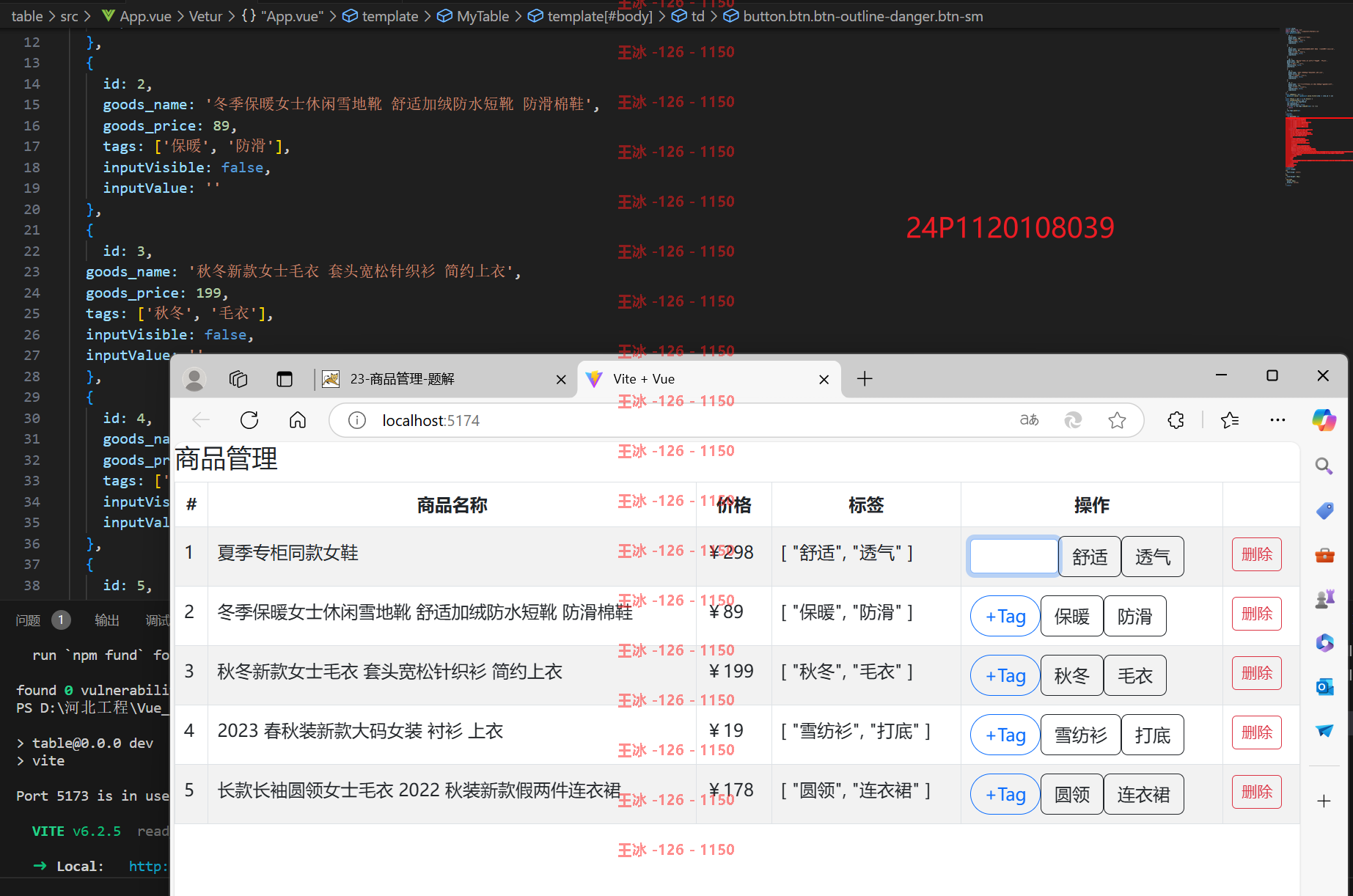Delete the row priced ¥199
The height and width of the screenshot is (896, 1353).
(x=1257, y=673)
